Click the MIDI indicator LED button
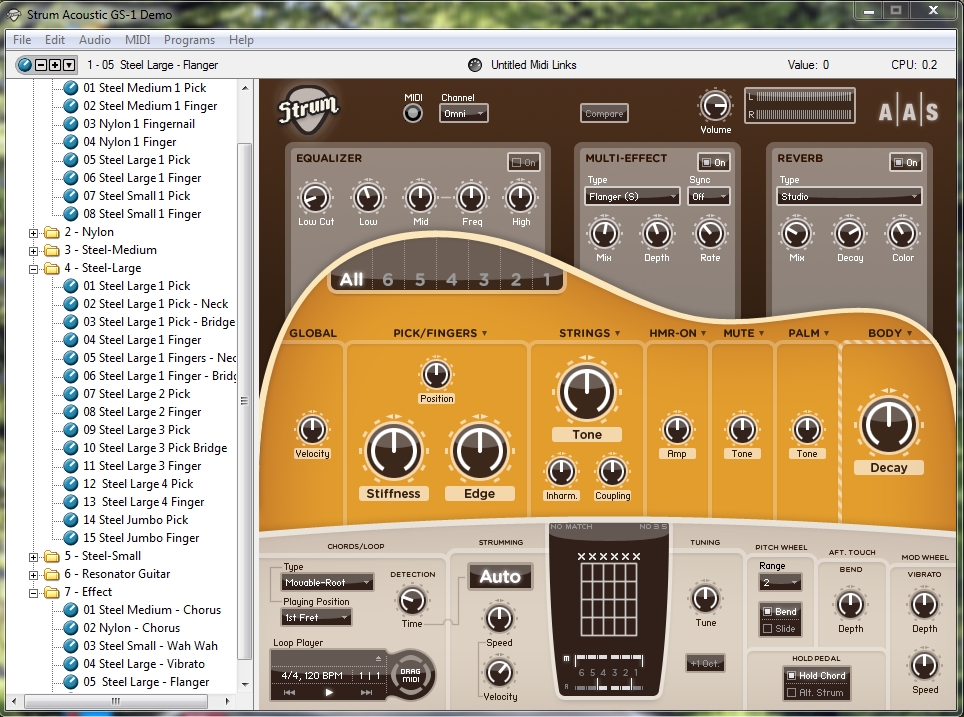This screenshot has height=717, width=964. coord(413,113)
